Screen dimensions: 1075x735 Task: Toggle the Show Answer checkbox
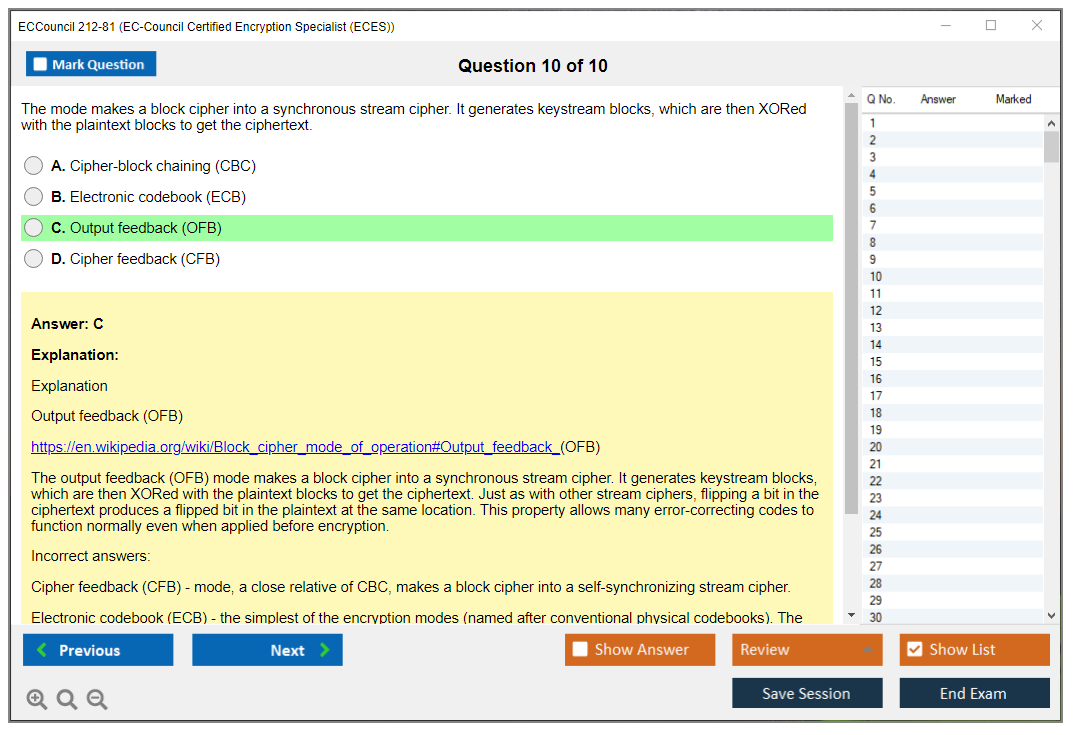580,650
